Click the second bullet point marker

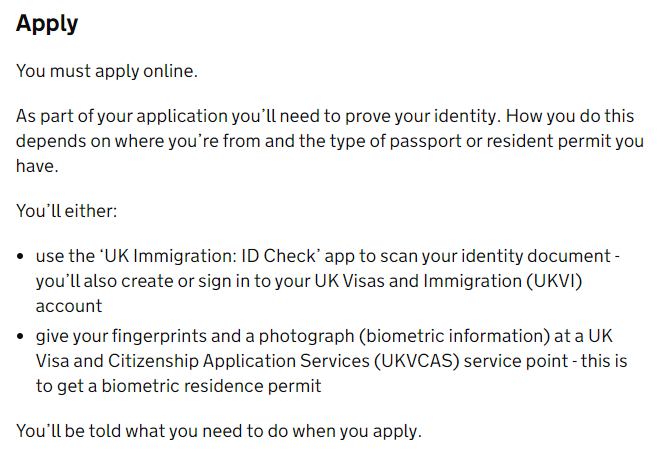pos(22,337)
